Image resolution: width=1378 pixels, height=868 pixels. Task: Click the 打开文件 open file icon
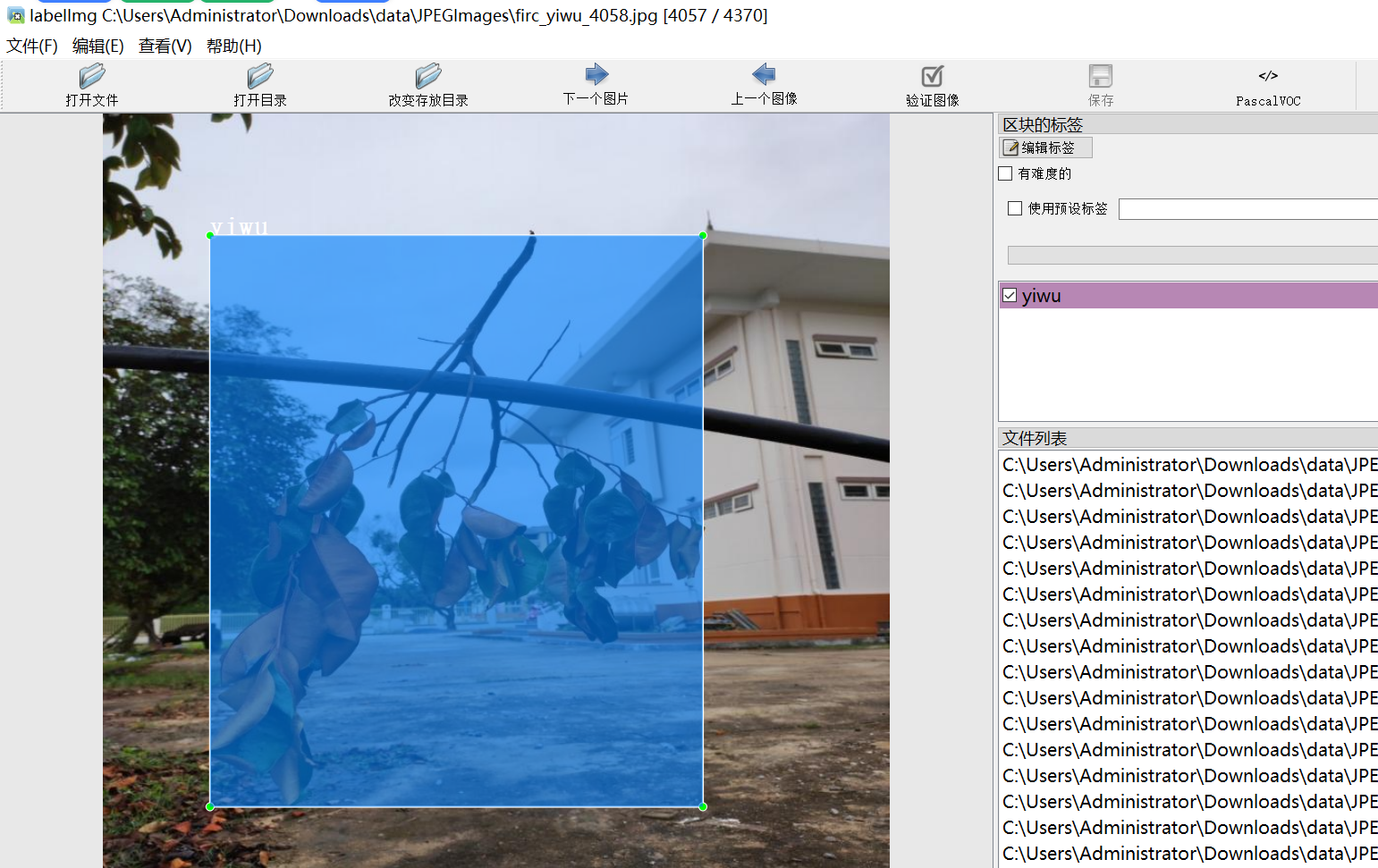(92, 76)
